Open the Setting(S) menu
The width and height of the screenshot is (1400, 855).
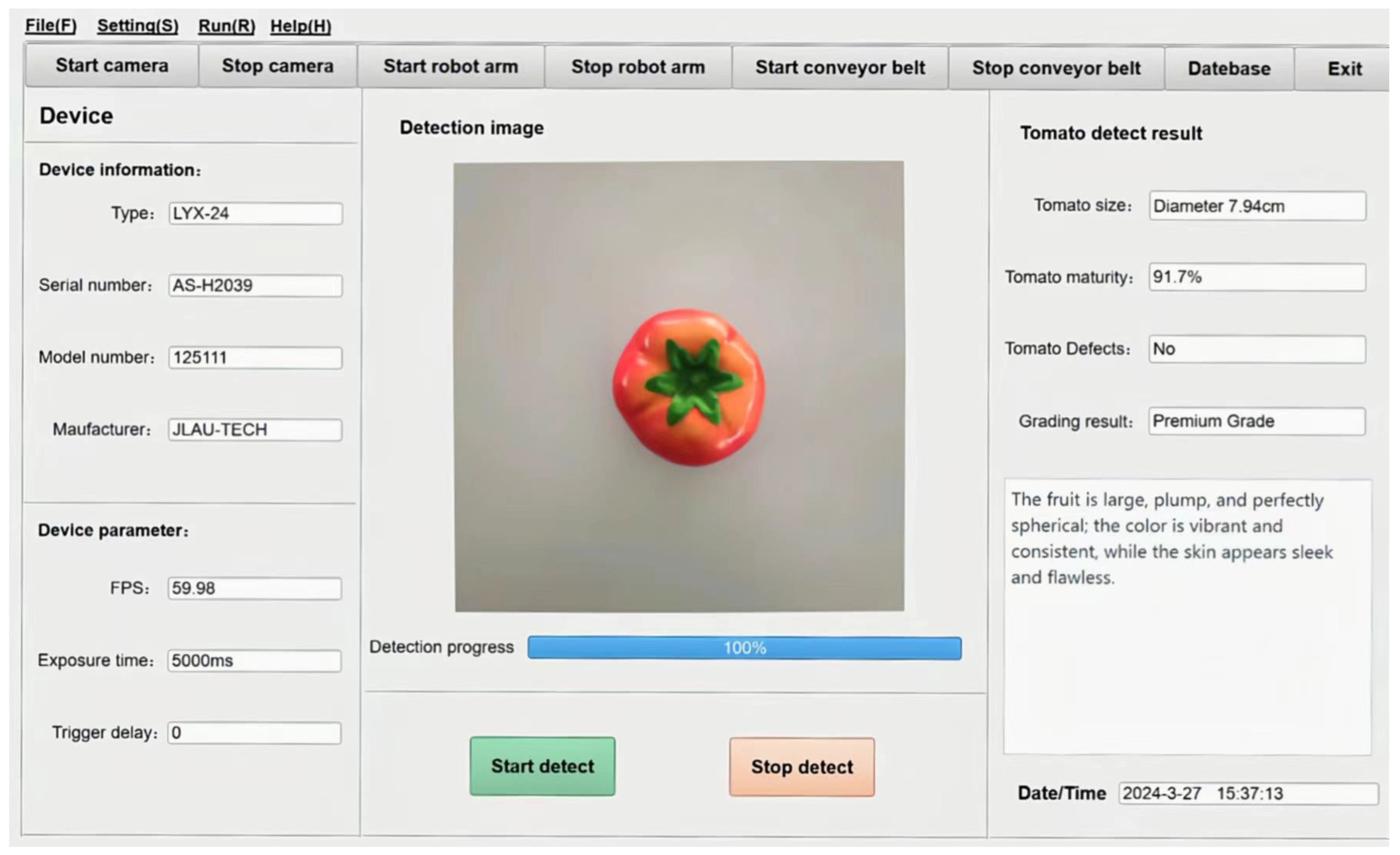coord(138,26)
